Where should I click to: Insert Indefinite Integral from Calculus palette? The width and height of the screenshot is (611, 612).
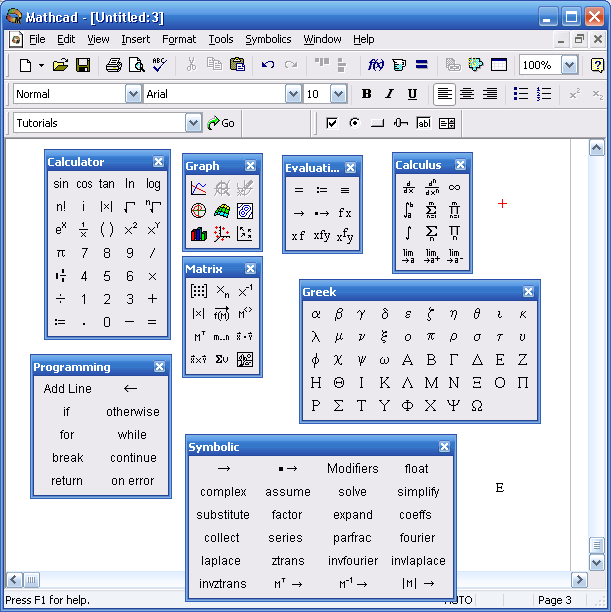click(408, 233)
